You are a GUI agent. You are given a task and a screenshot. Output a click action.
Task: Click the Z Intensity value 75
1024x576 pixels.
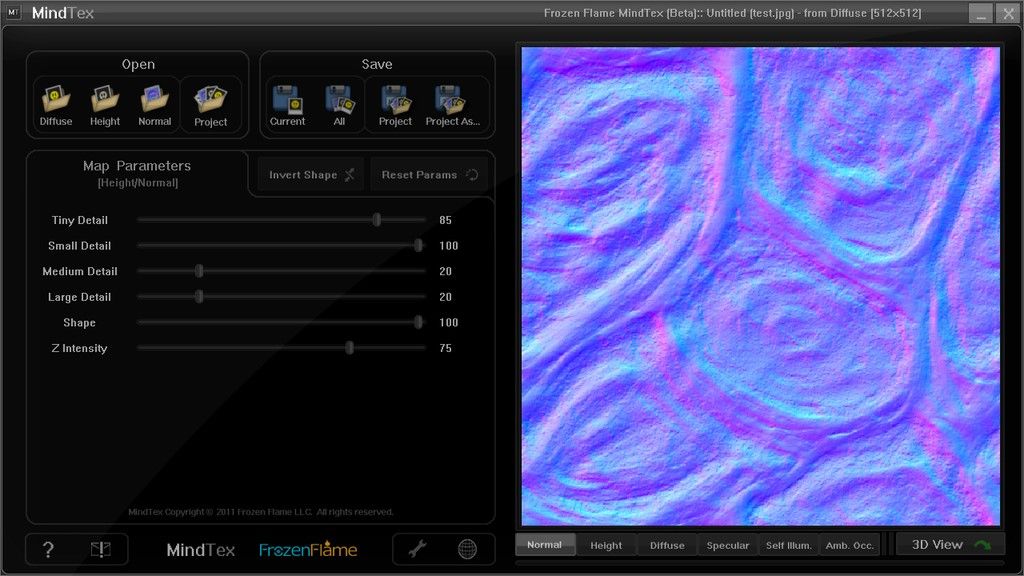[445, 348]
